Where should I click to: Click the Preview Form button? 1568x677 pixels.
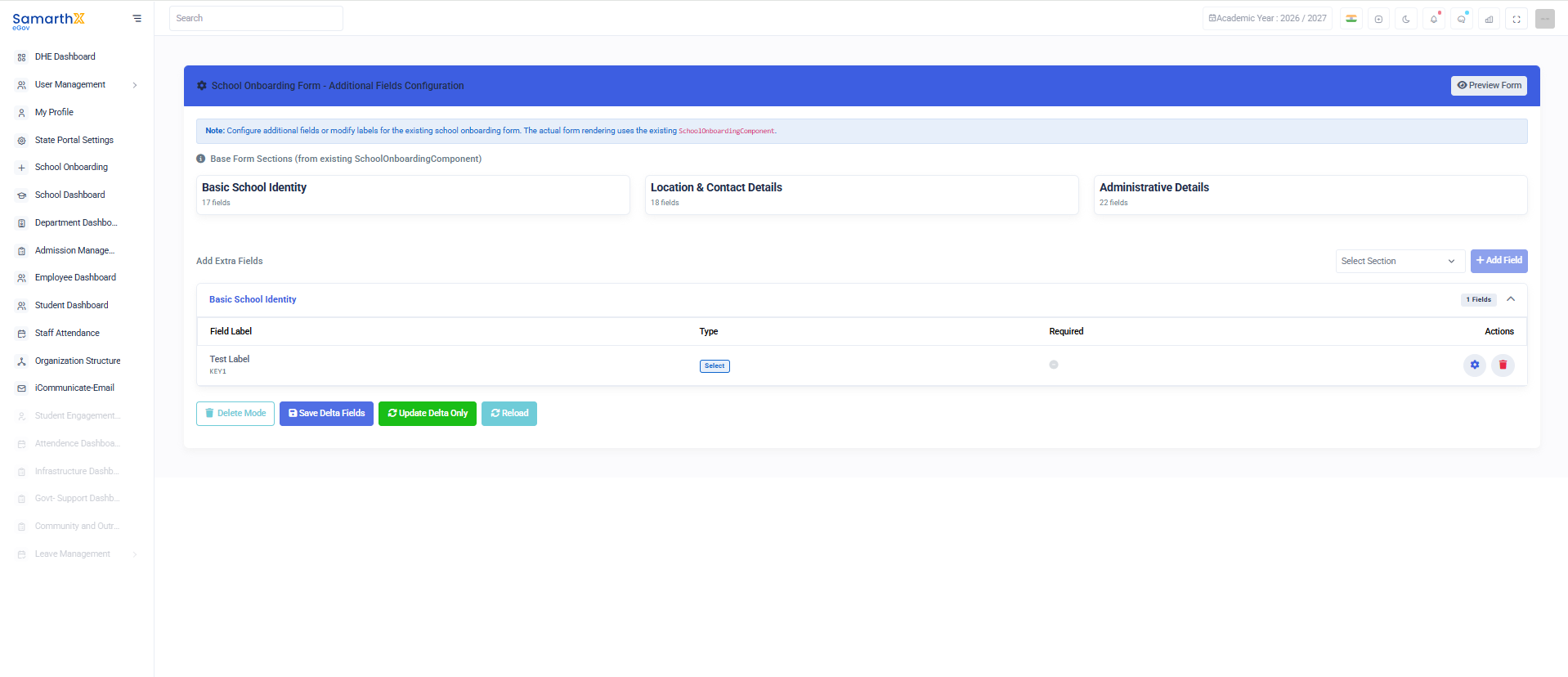pos(1489,85)
